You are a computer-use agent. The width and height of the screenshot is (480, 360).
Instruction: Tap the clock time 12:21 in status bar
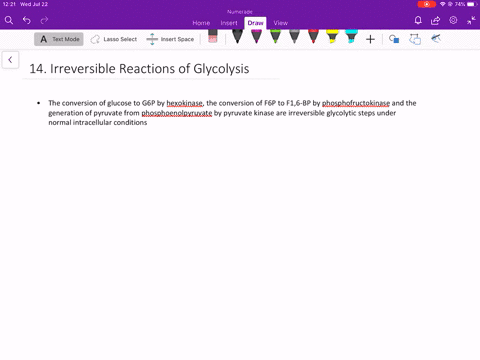[x=9, y=4]
